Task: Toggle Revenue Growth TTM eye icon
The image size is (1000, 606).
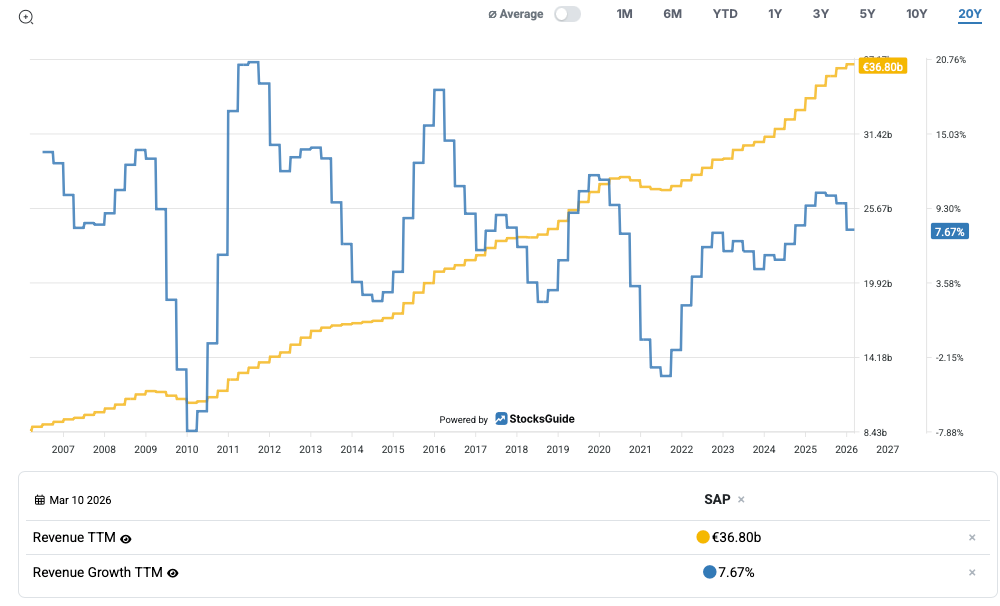Action: 173,573
